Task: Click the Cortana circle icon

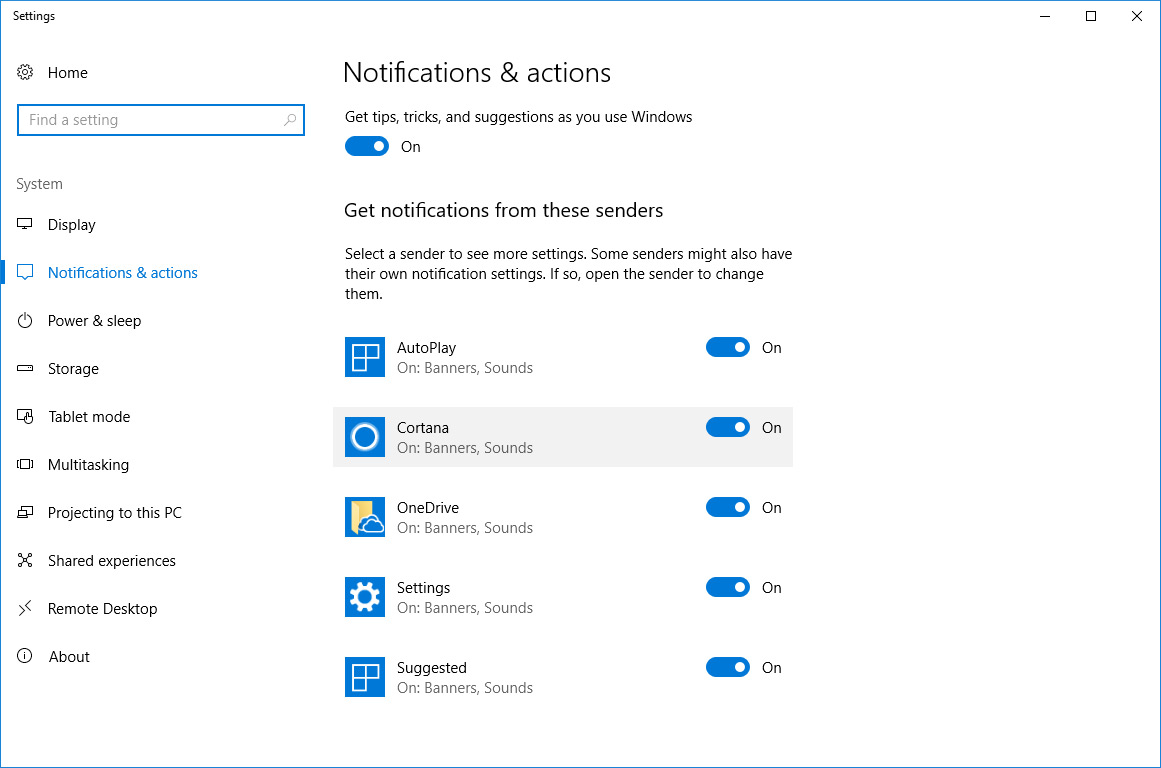Action: 365,437
